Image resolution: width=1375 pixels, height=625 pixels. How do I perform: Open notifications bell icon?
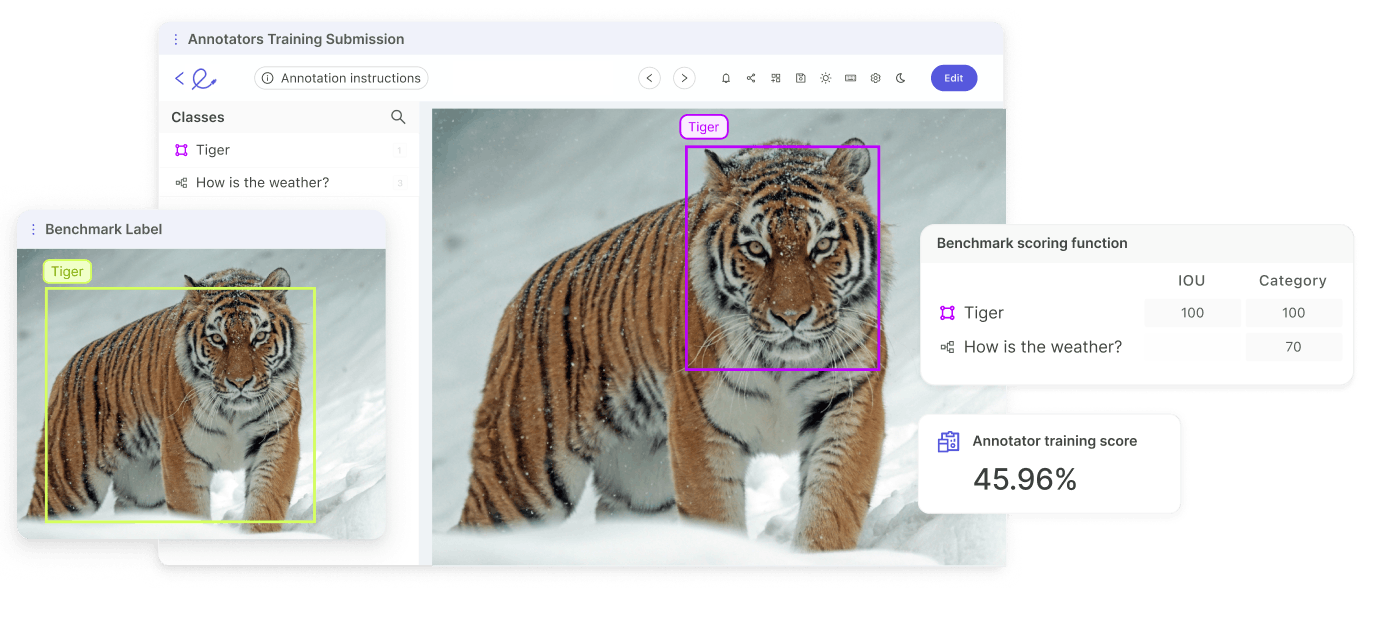[726, 78]
